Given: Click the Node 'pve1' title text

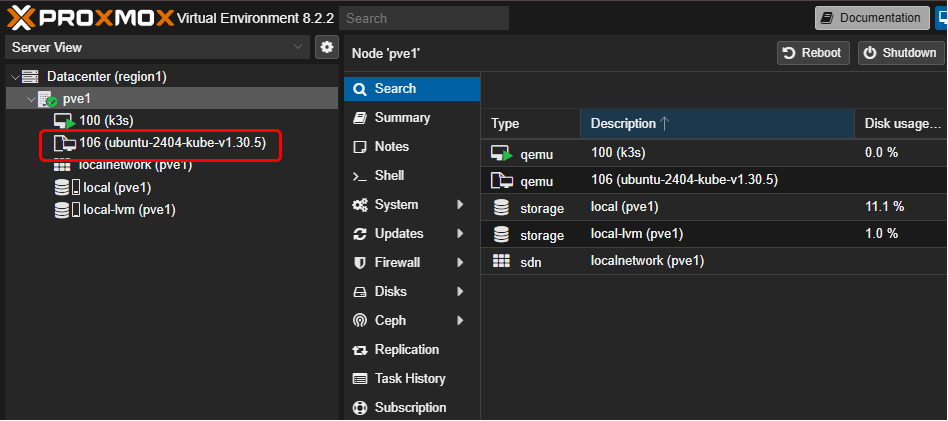Looking at the screenshot, I should (x=386, y=54).
